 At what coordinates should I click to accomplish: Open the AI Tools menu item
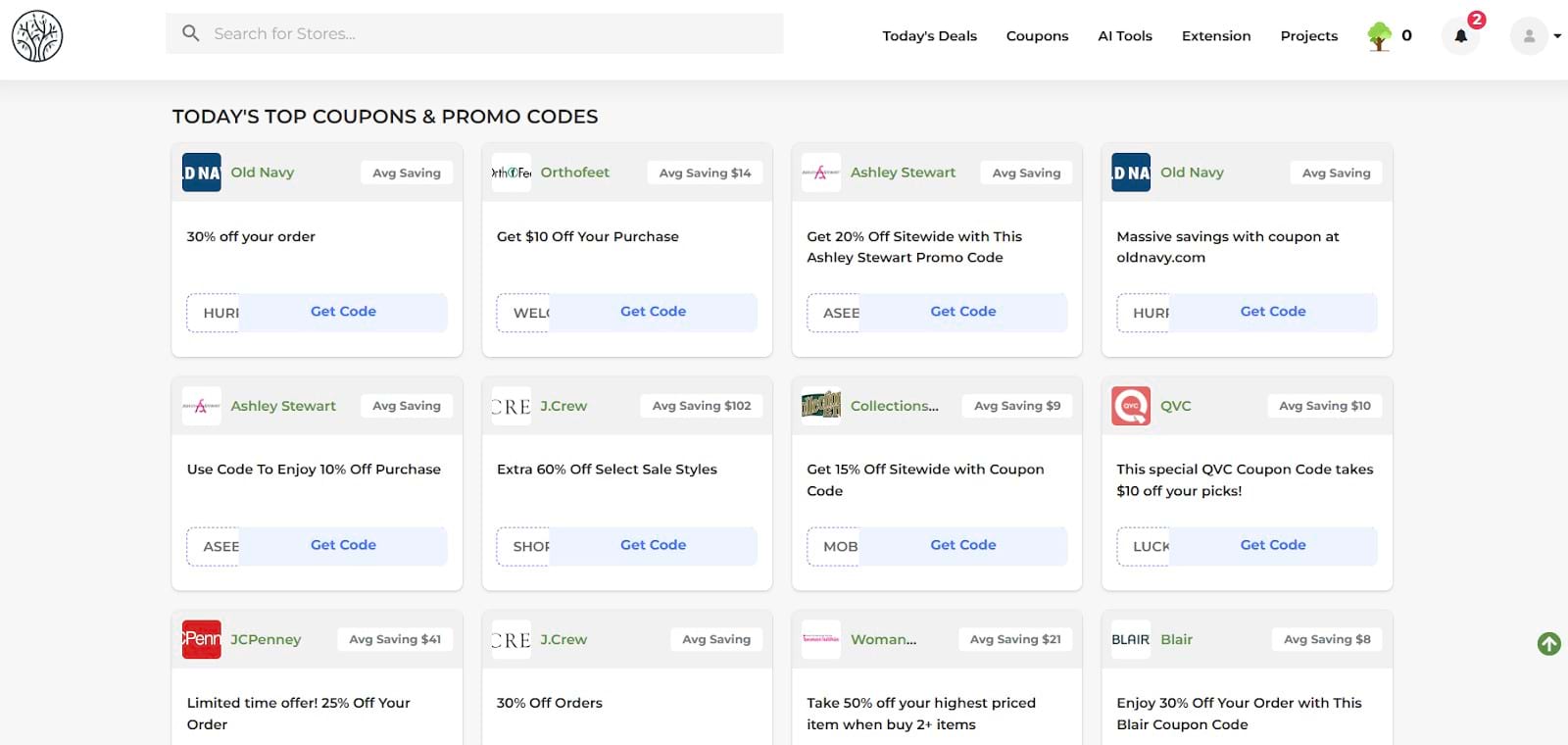(1125, 36)
